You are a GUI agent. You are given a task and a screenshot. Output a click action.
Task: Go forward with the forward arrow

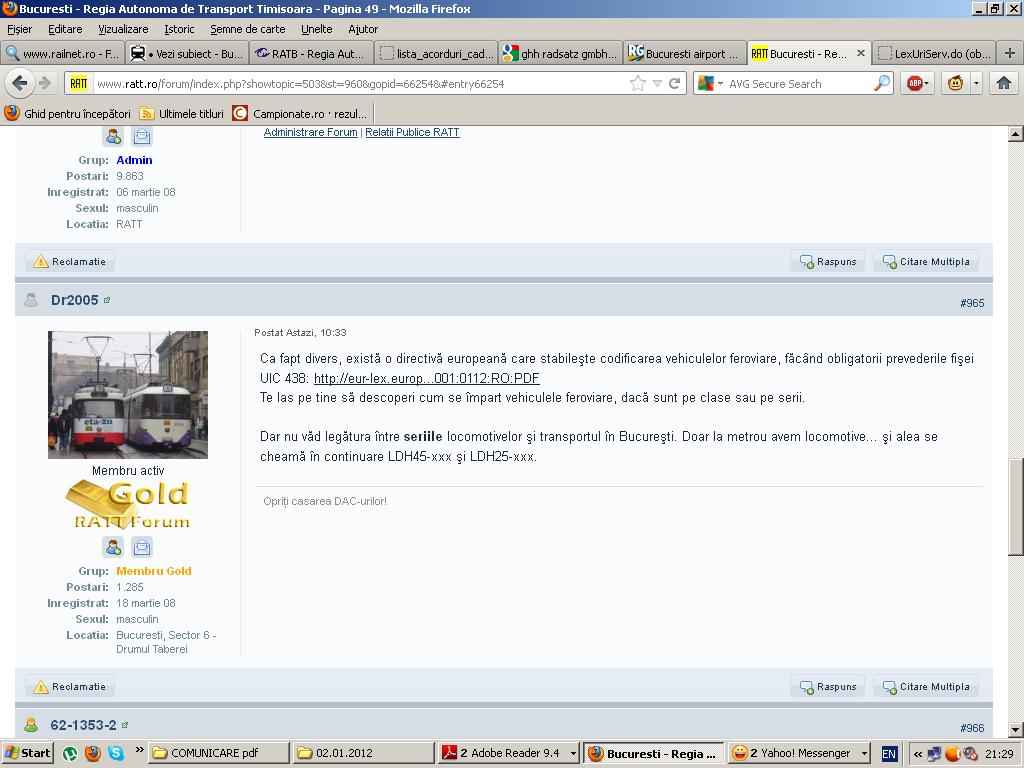pyautogui.click(x=44, y=83)
